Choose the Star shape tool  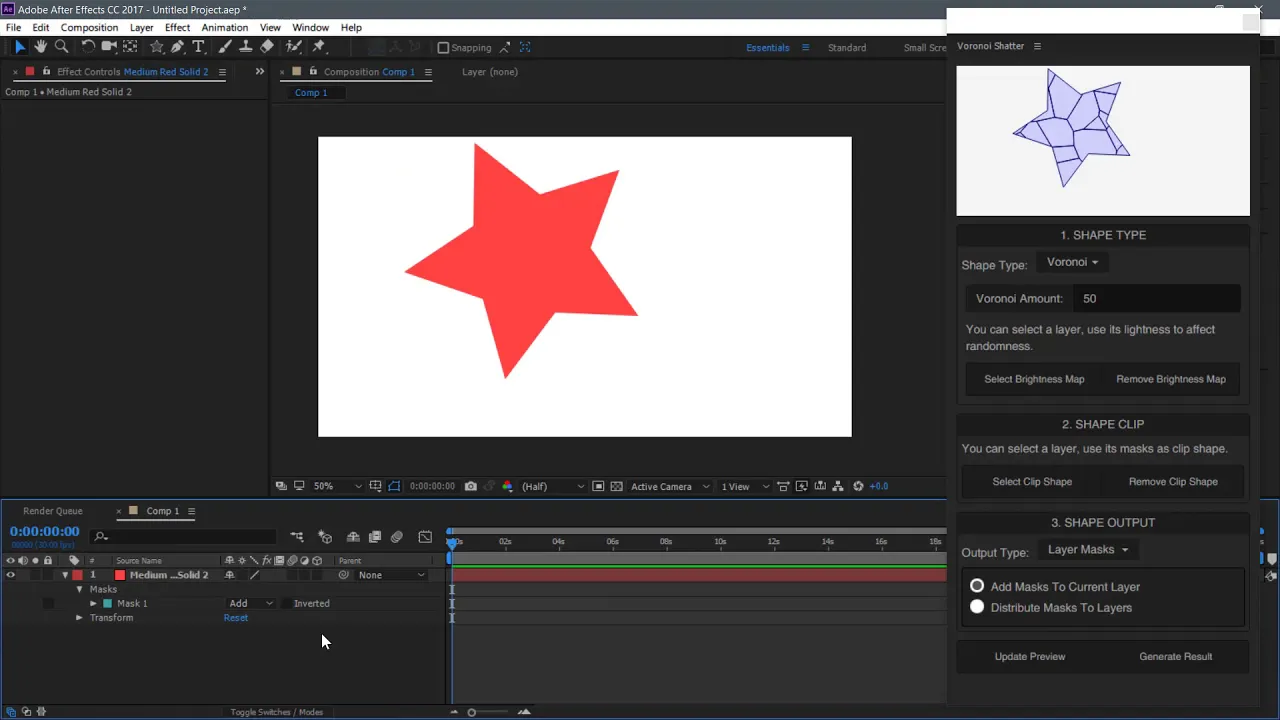(x=157, y=47)
